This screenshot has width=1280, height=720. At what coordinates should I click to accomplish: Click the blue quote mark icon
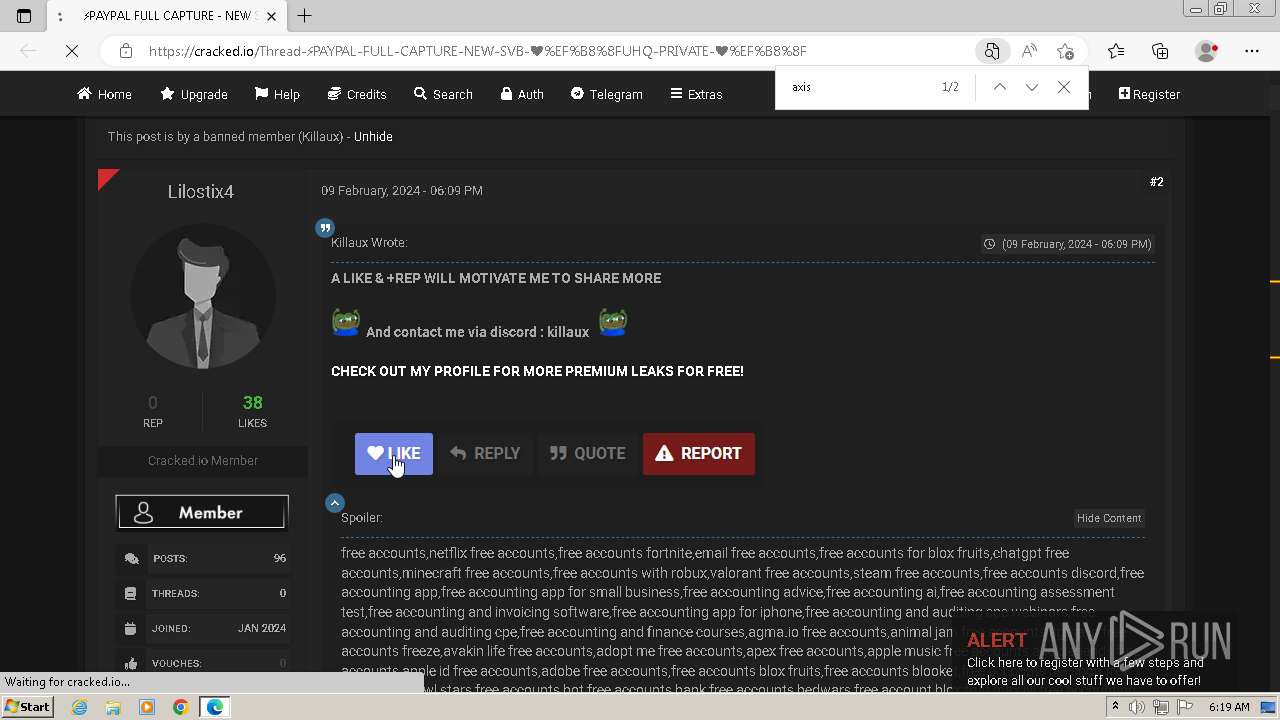coord(325,228)
